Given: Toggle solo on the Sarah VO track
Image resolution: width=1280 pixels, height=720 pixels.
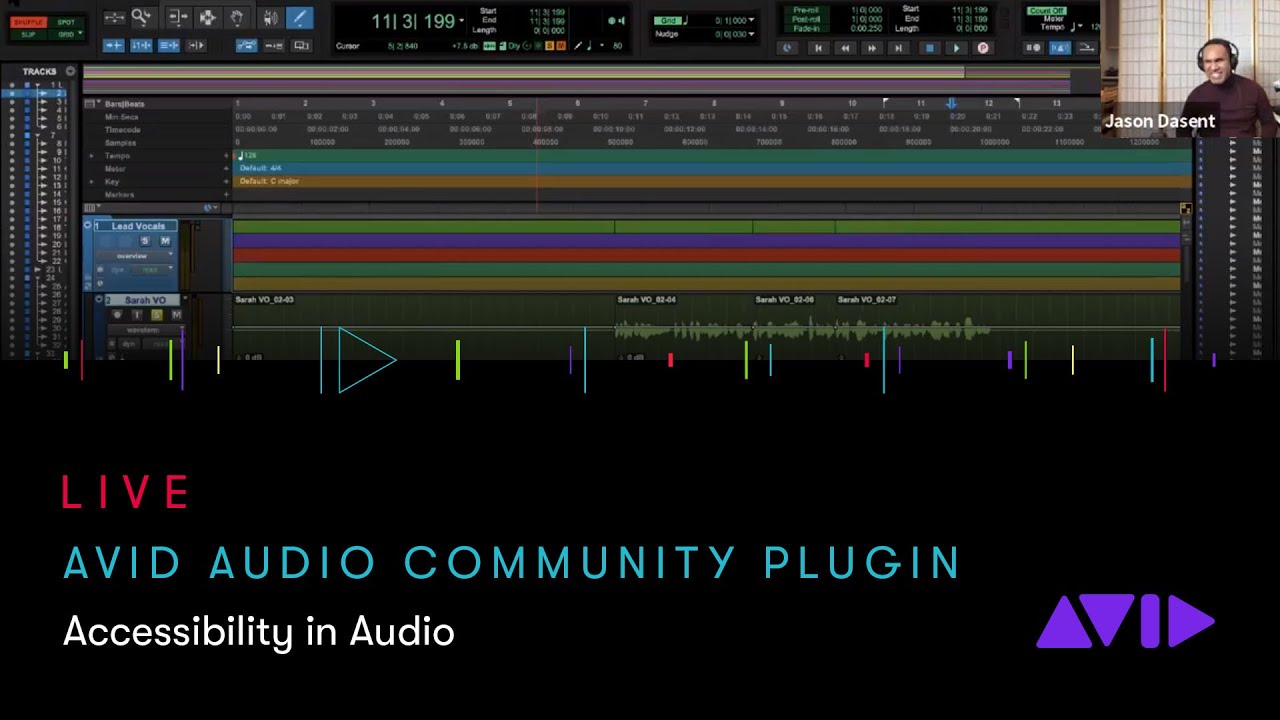Looking at the screenshot, I should point(156,315).
